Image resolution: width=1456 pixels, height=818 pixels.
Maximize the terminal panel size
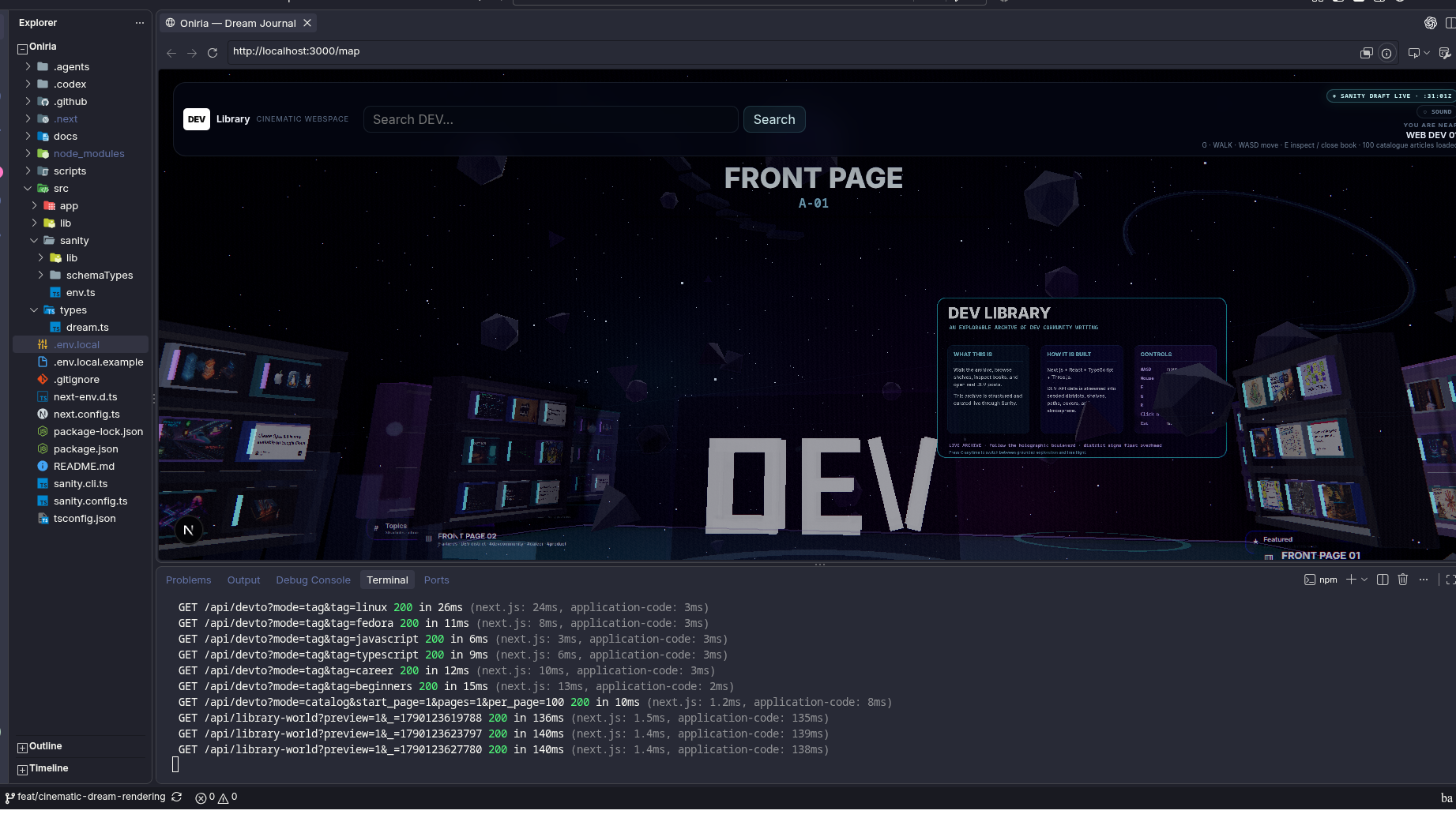(x=1450, y=580)
